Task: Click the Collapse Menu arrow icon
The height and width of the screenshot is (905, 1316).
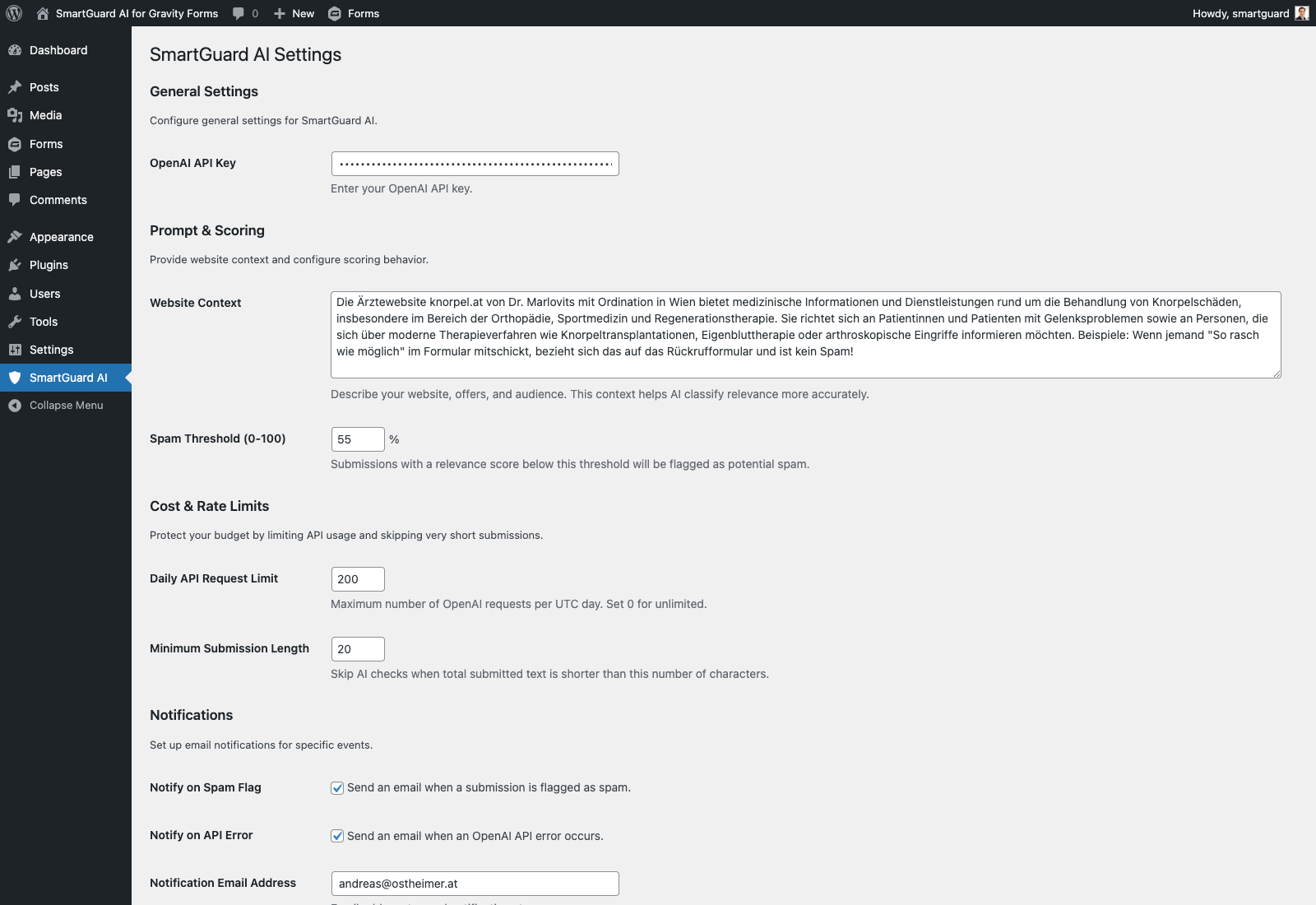Action: pyautogui.click(x=15, y=406)
